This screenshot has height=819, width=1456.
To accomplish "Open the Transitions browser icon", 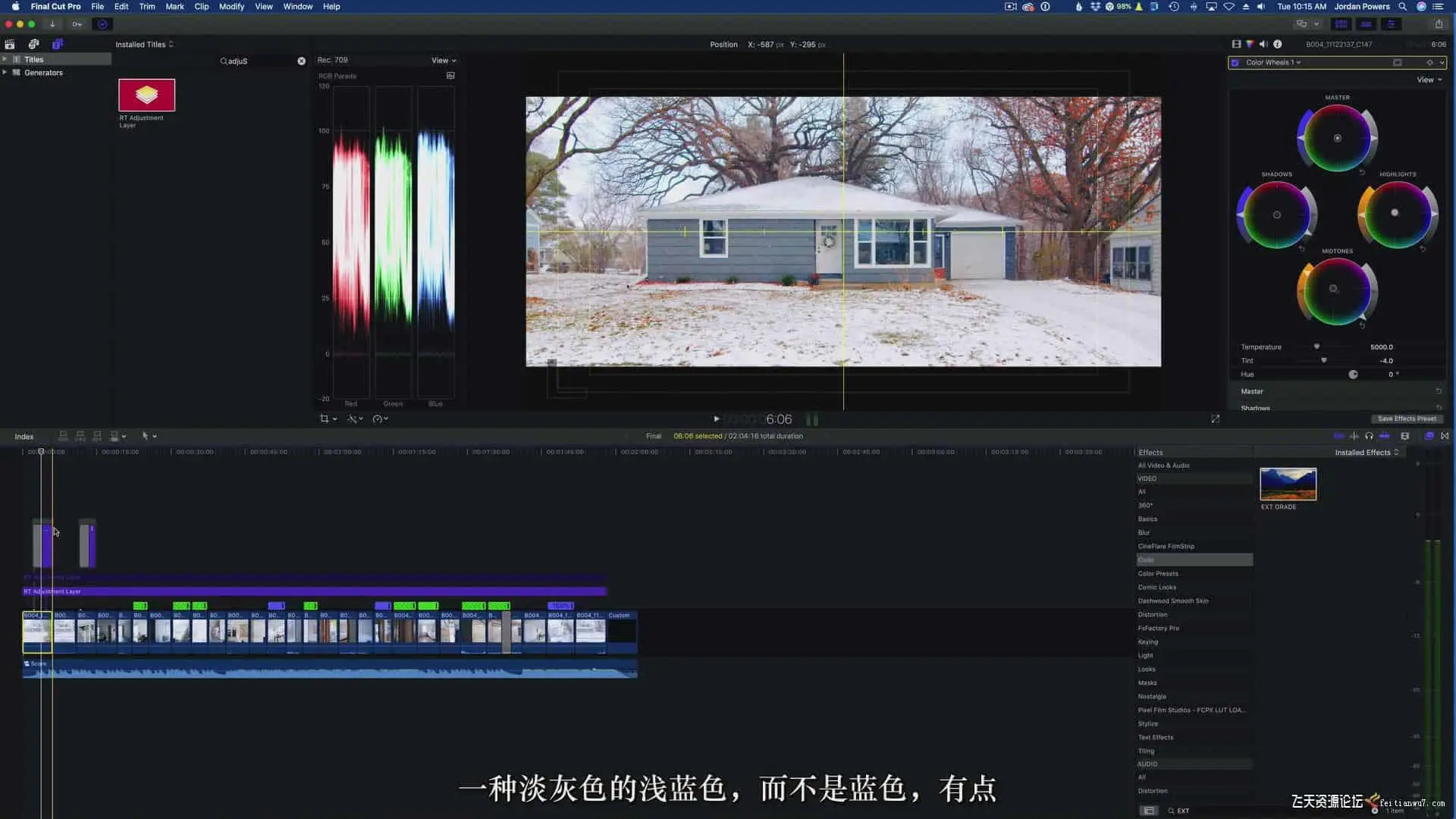I will click(x=1445, y=436).
